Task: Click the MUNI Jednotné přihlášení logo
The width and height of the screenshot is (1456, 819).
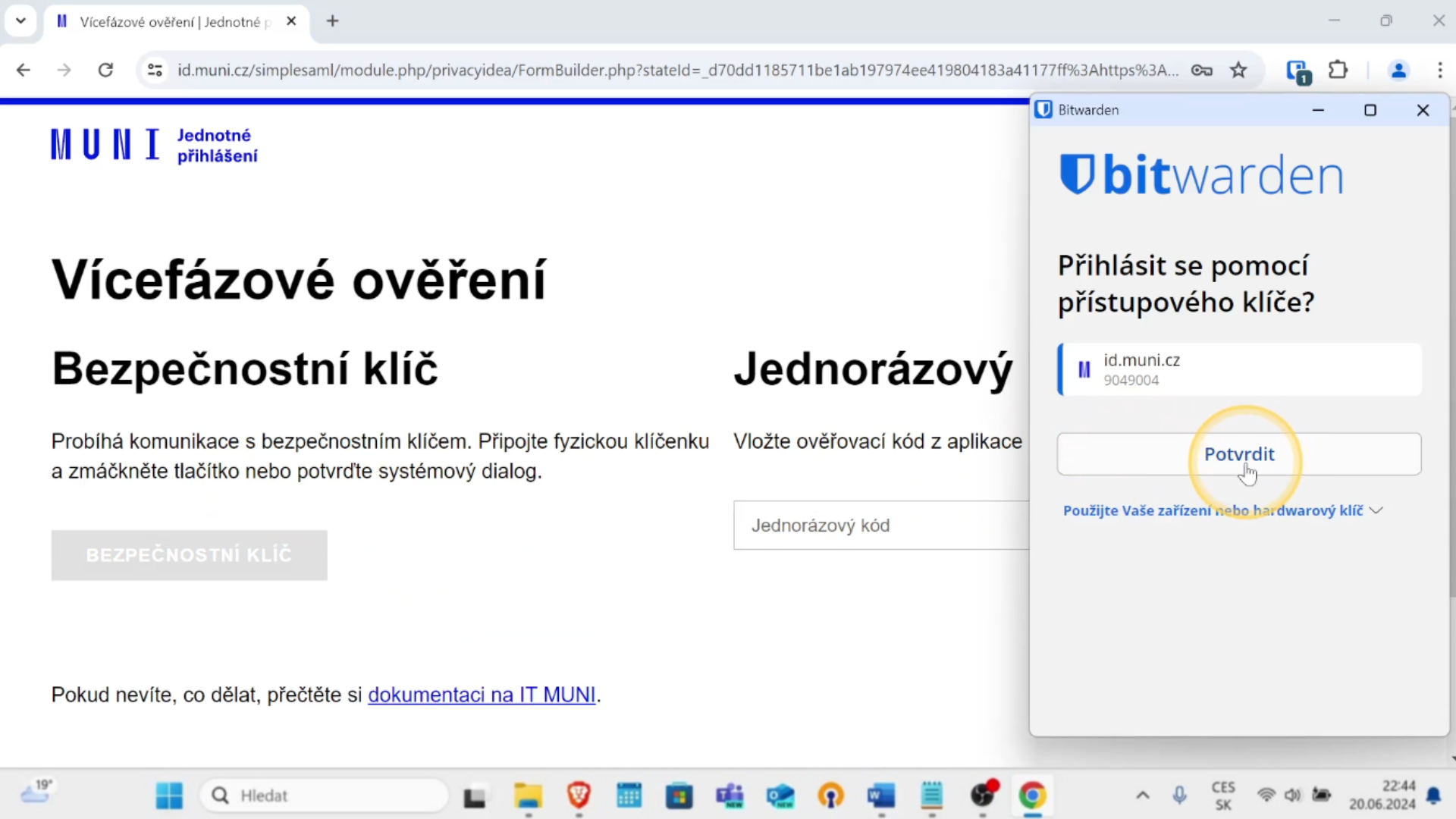Action: [x=155, y=145]
